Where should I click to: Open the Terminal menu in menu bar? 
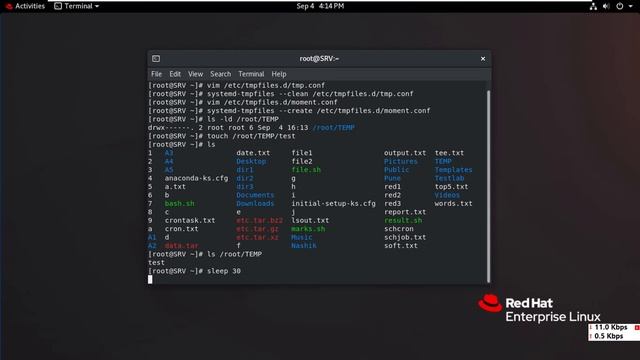251,74
